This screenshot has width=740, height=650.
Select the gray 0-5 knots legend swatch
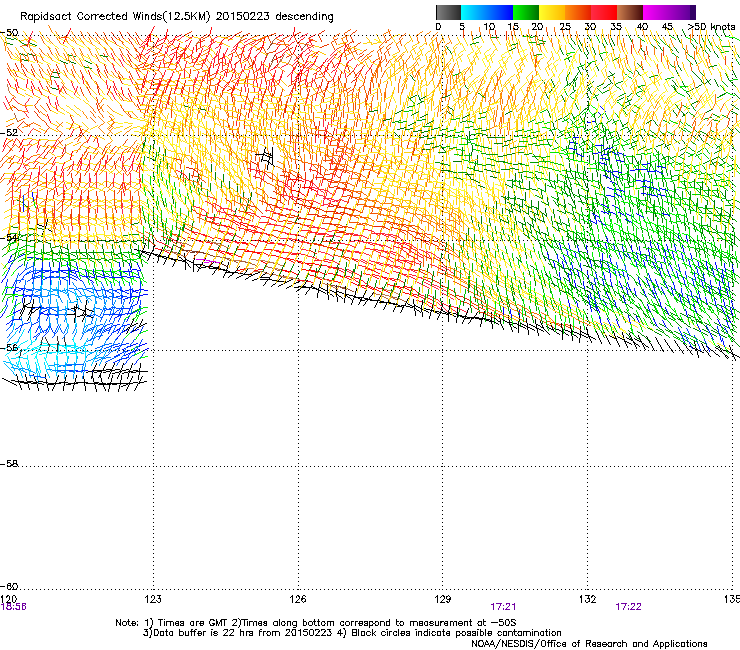tap(448, 12)
